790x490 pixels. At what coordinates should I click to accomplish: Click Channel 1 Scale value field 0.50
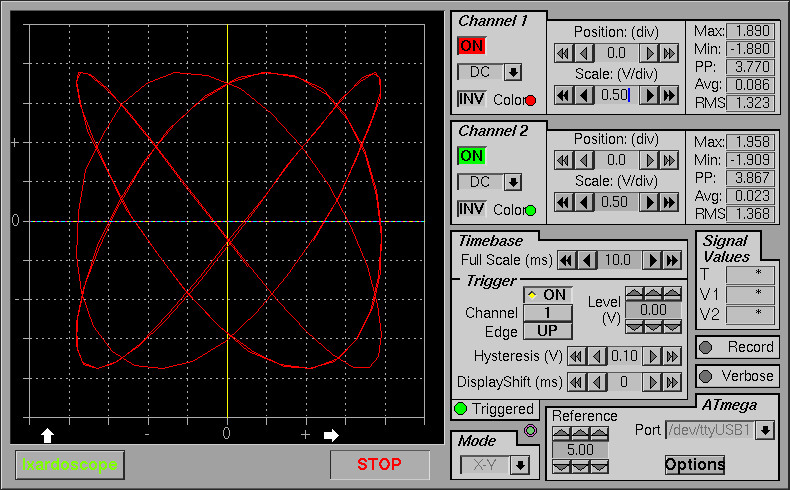click(x=616, y=95)
